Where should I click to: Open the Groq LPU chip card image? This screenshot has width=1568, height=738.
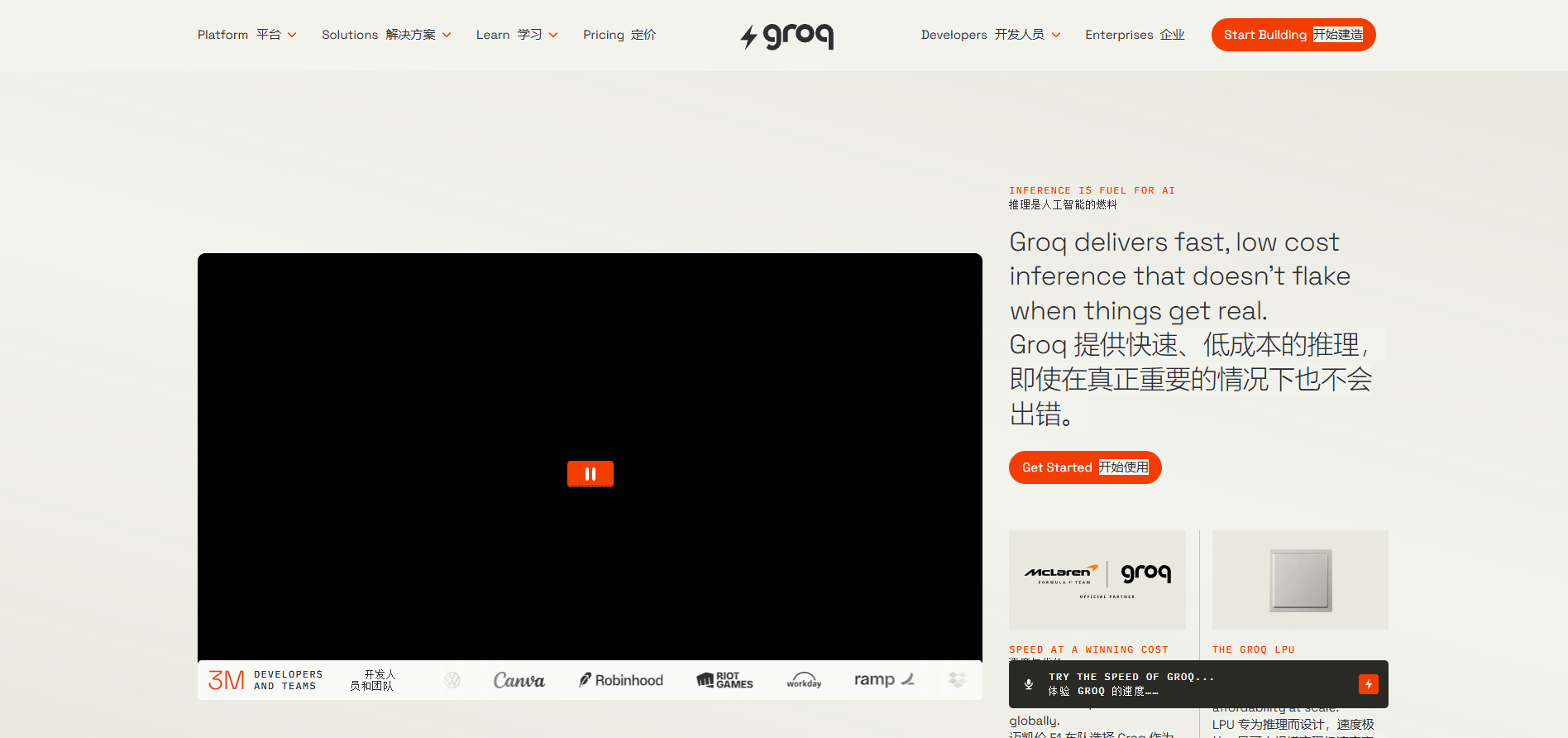tap(1300, 580)
